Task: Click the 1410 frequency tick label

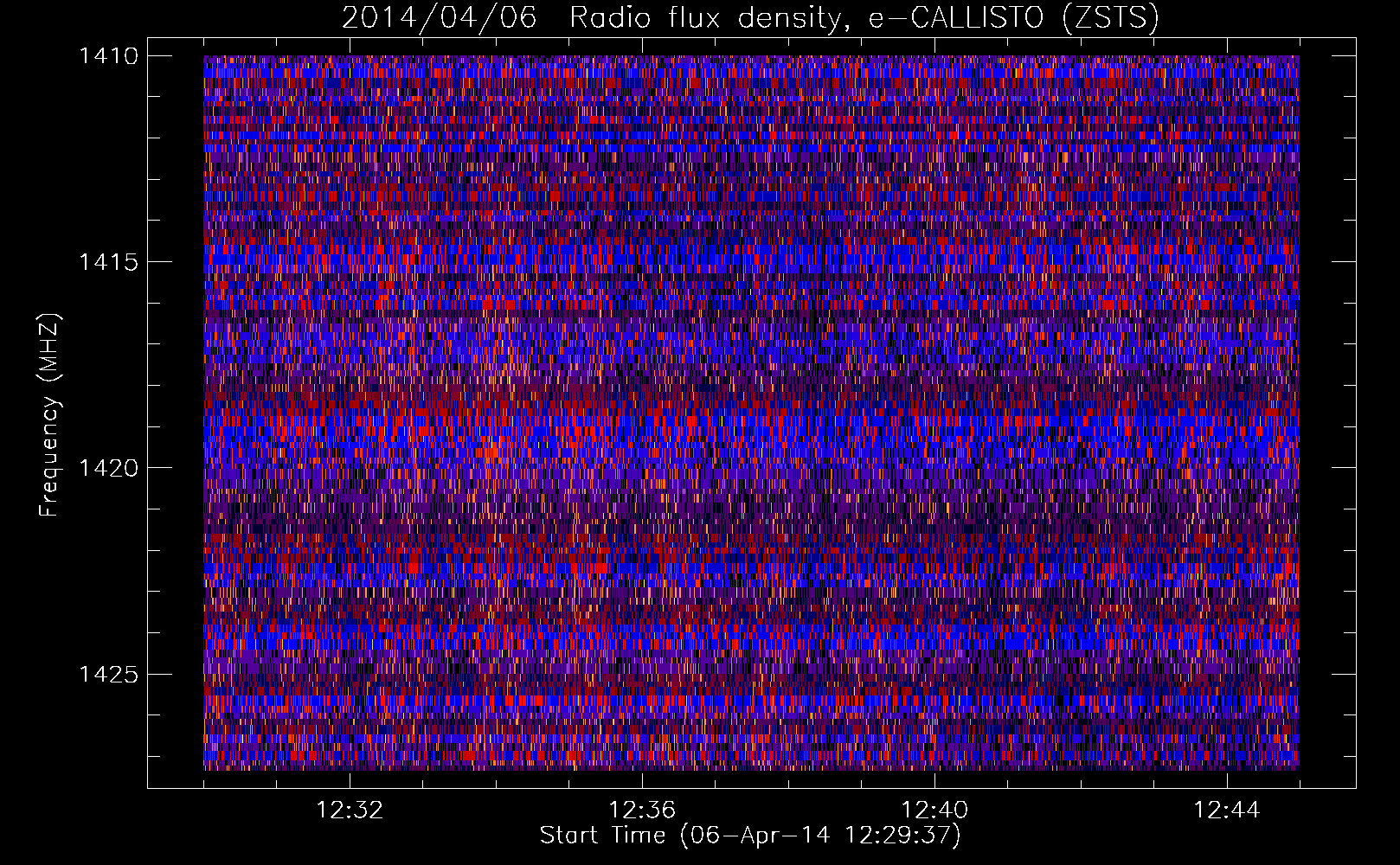Action: point(108,56)
